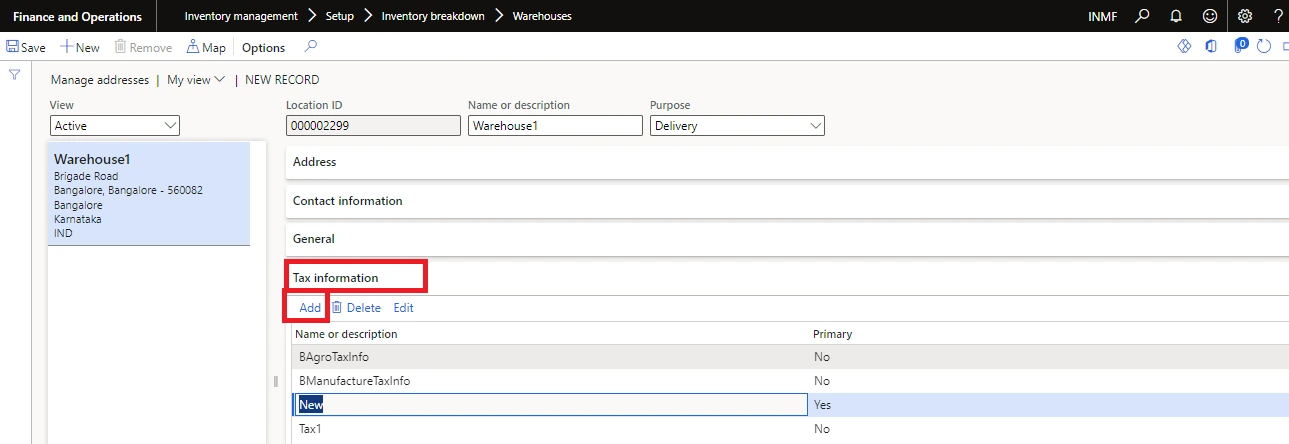This screenshot has width=1289, height=444.
Task: Open the attachments icon with 0 badge
Action: pyautogui.click(x=1240, y=45)
